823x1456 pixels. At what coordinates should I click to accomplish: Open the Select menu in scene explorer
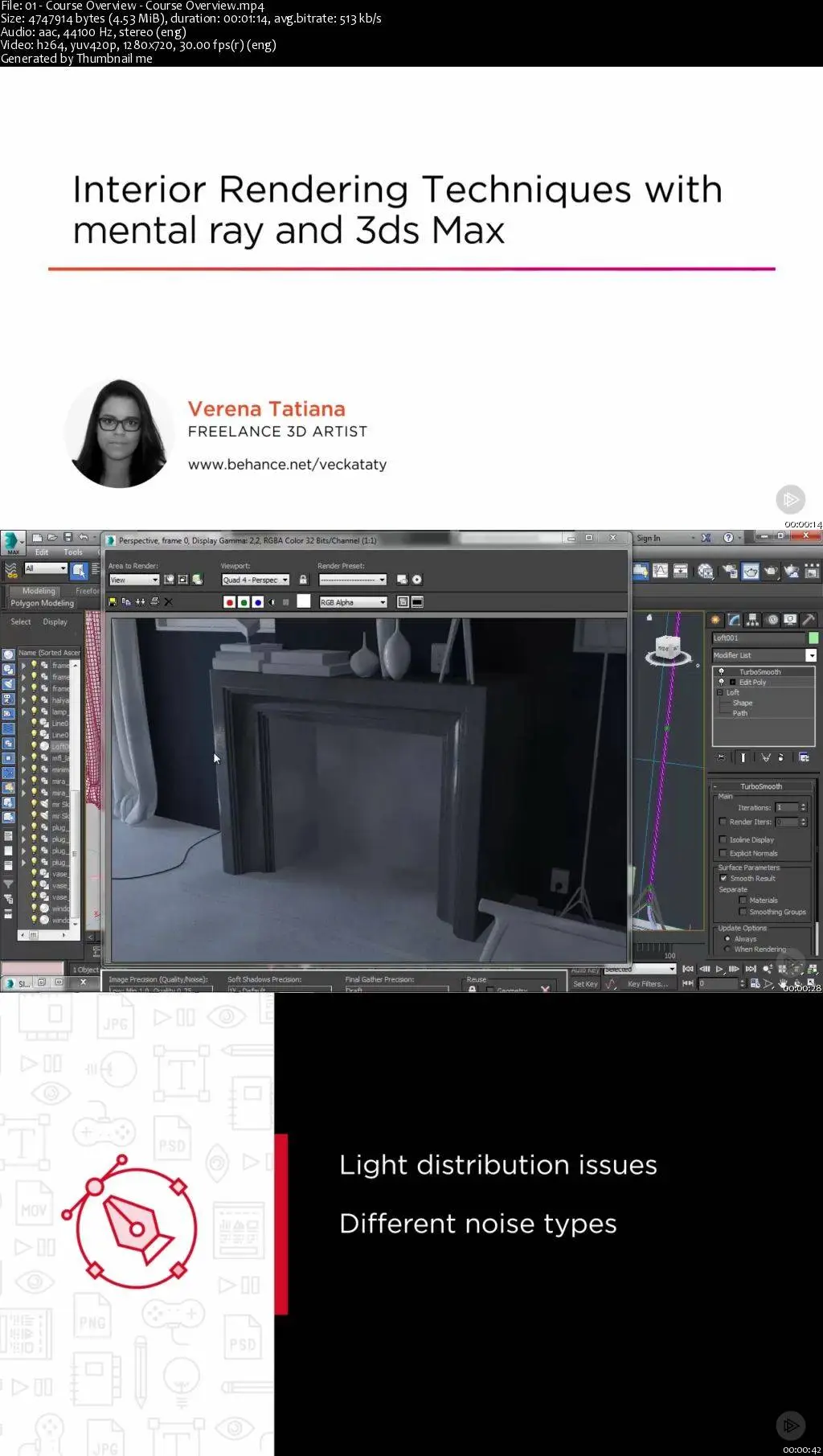[x=21, y=621]
